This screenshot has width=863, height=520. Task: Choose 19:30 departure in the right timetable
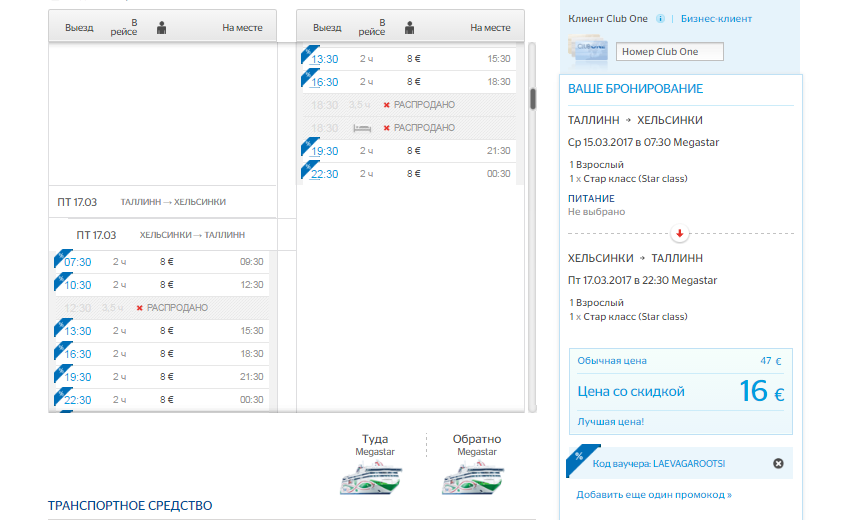point(325,151)
